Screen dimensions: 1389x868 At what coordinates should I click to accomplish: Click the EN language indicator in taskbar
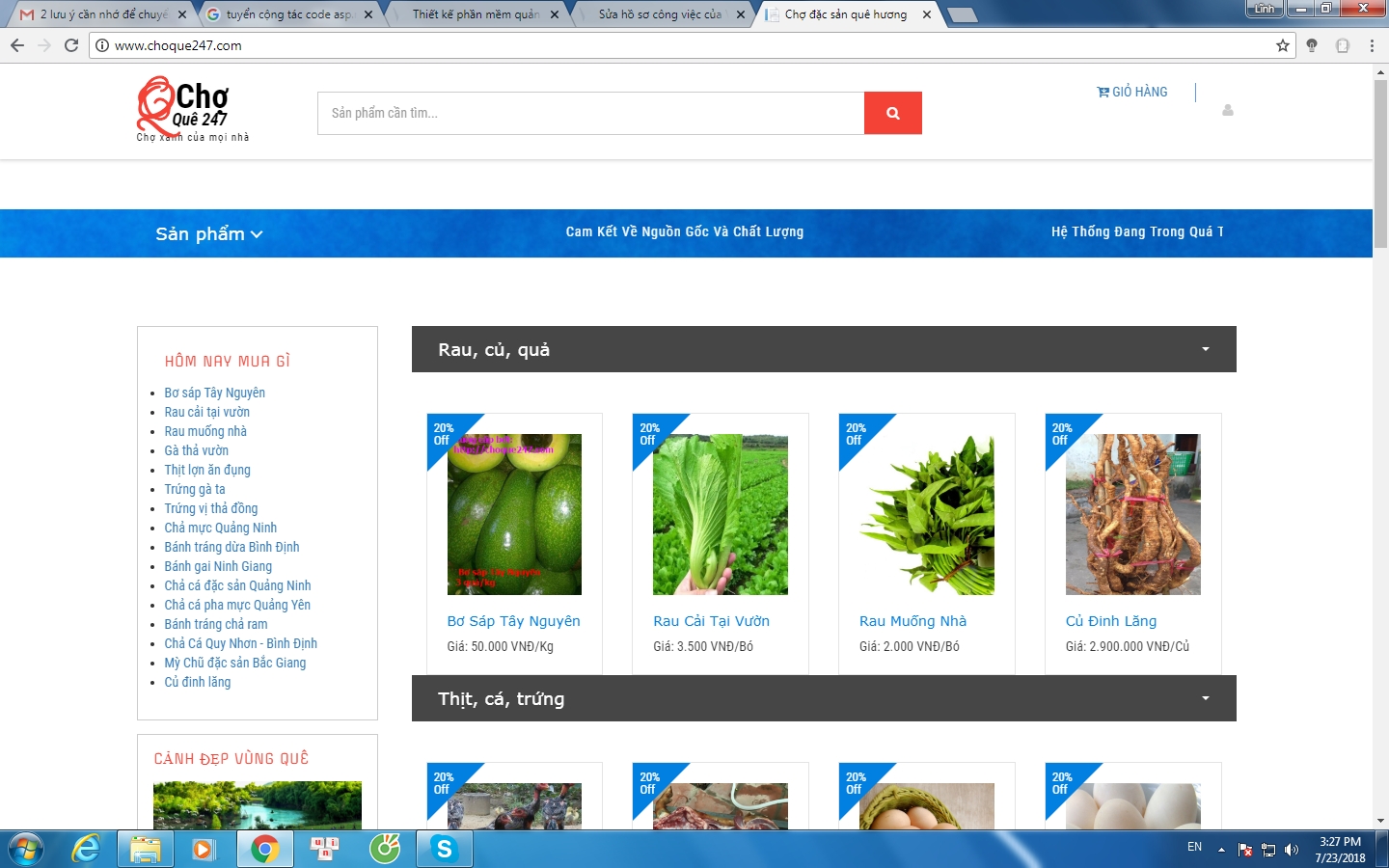[x=1194, y=847]
